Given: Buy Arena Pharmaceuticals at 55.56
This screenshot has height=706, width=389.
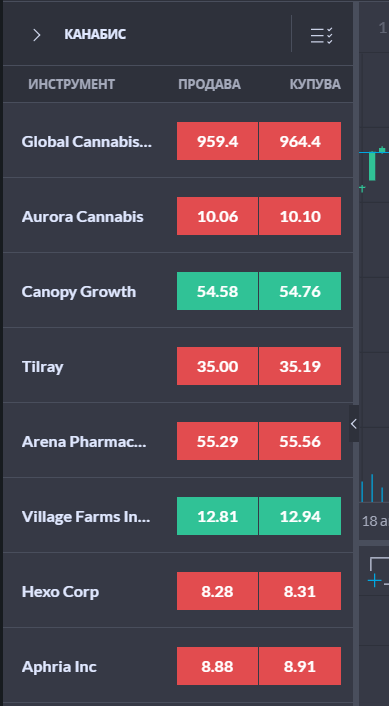Looking at the screenshot, I should [x=300, y=441].
